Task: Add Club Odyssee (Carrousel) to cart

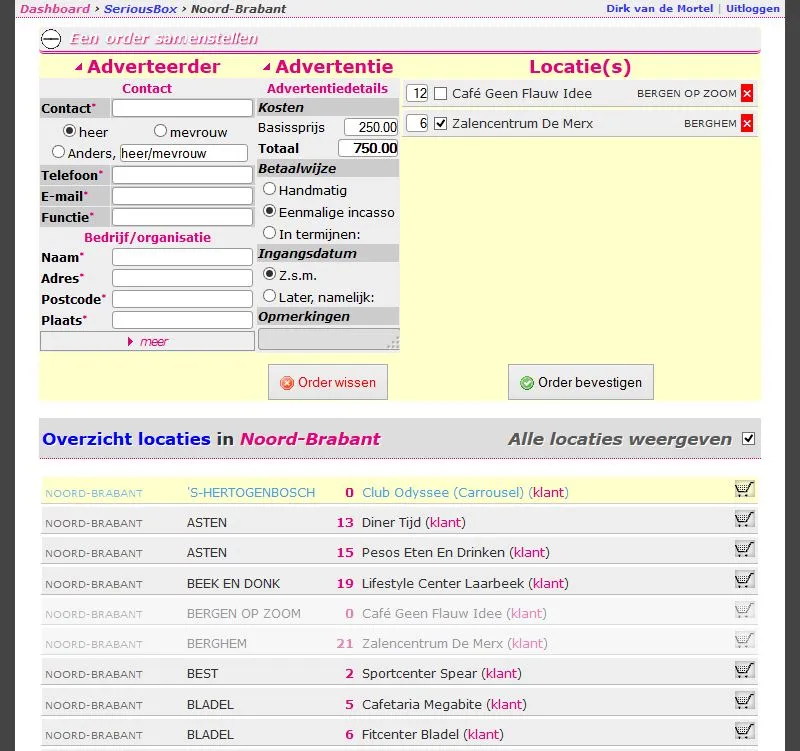Action: pos(744,489)
